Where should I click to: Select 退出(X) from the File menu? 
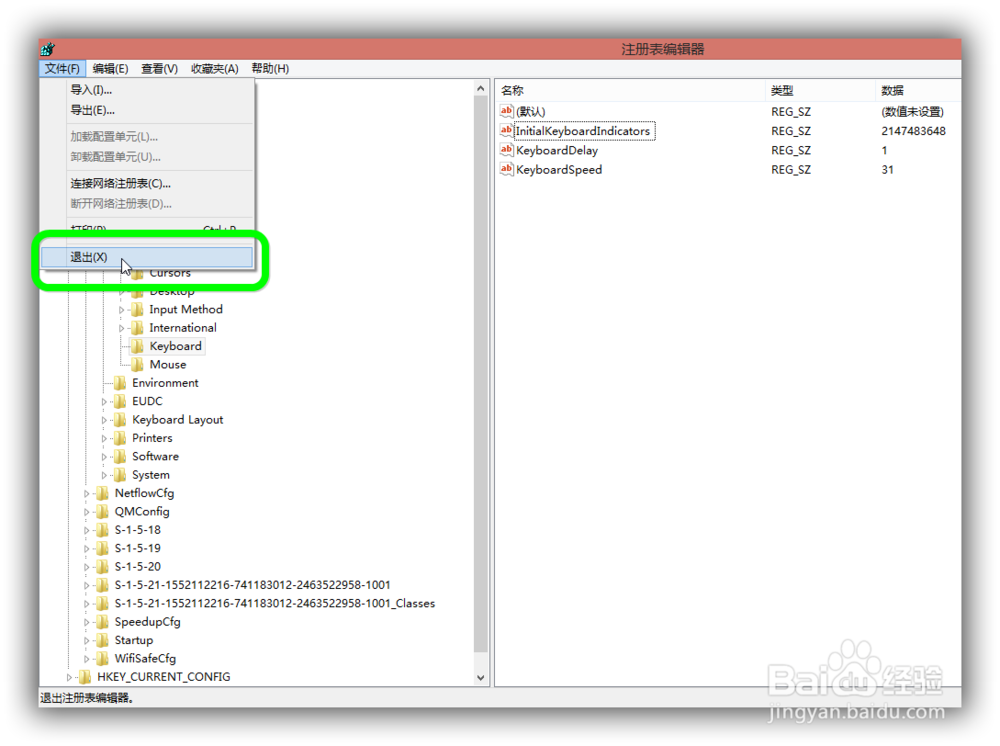89,256
